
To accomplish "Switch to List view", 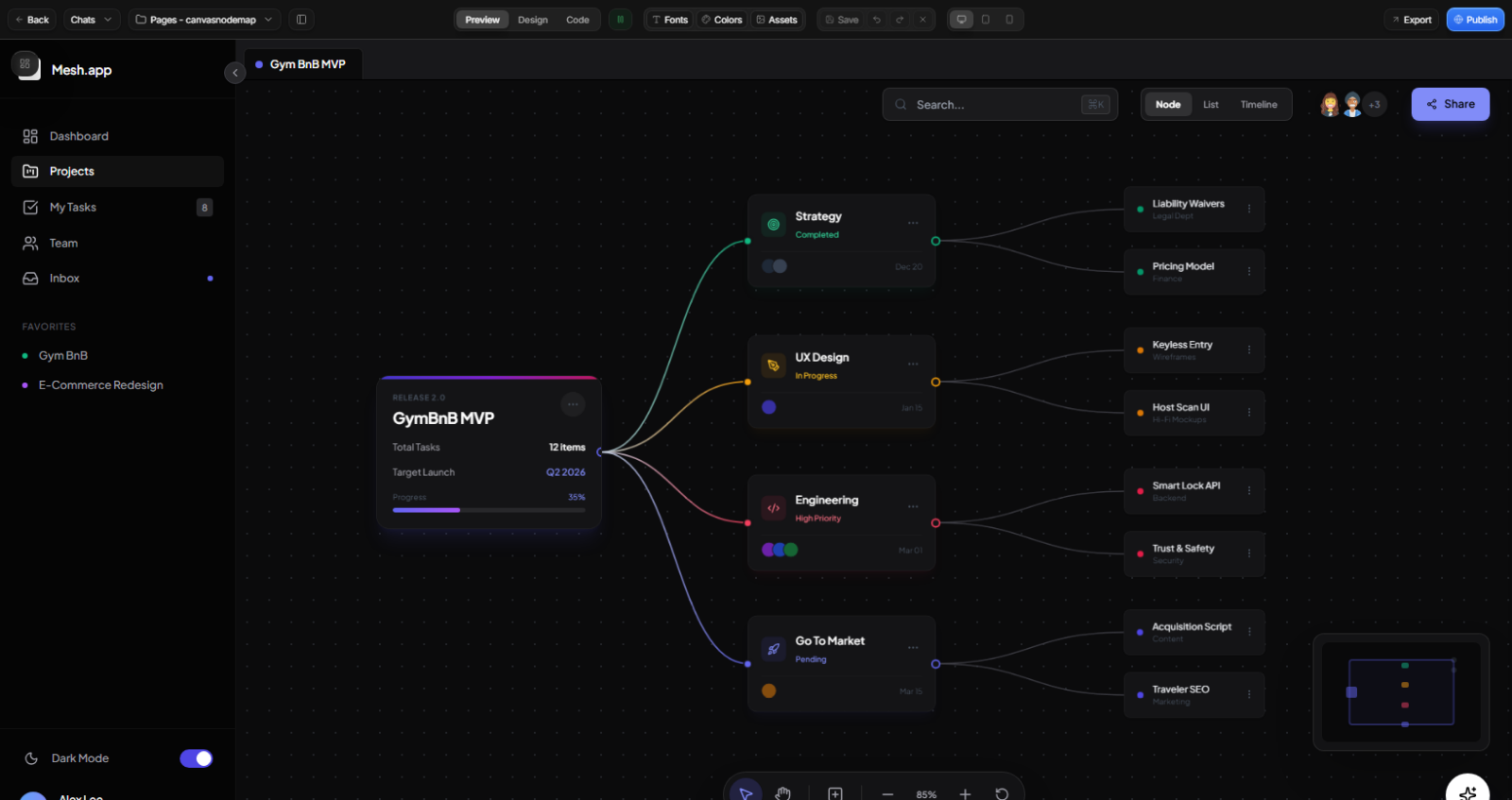I will [1211, 105].
